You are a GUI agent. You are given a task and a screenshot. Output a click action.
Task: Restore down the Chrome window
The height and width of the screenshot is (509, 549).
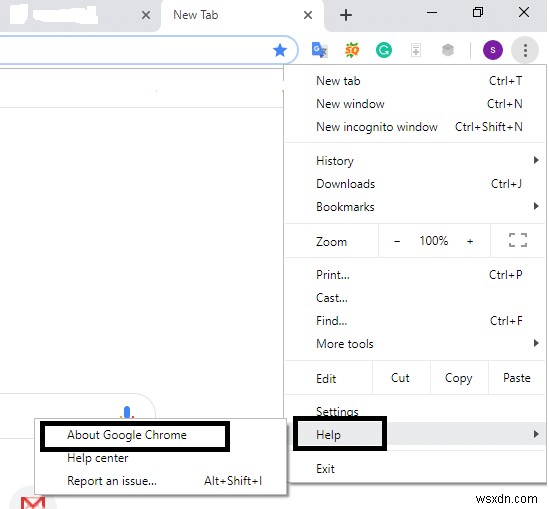point(478,13)
